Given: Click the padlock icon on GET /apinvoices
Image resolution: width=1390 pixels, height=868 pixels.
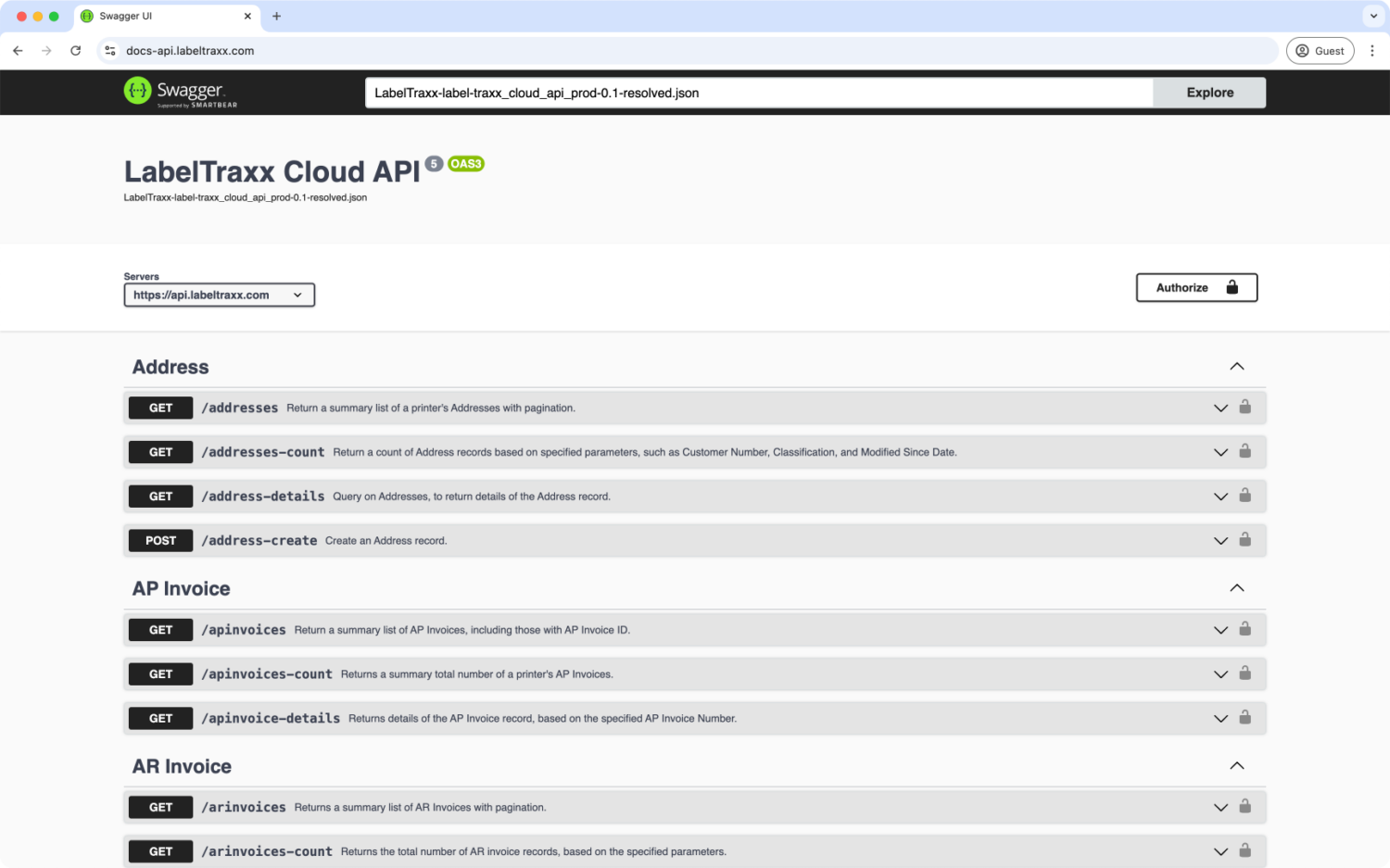Looking at the screenshot, I should (x=1245, y=629).
